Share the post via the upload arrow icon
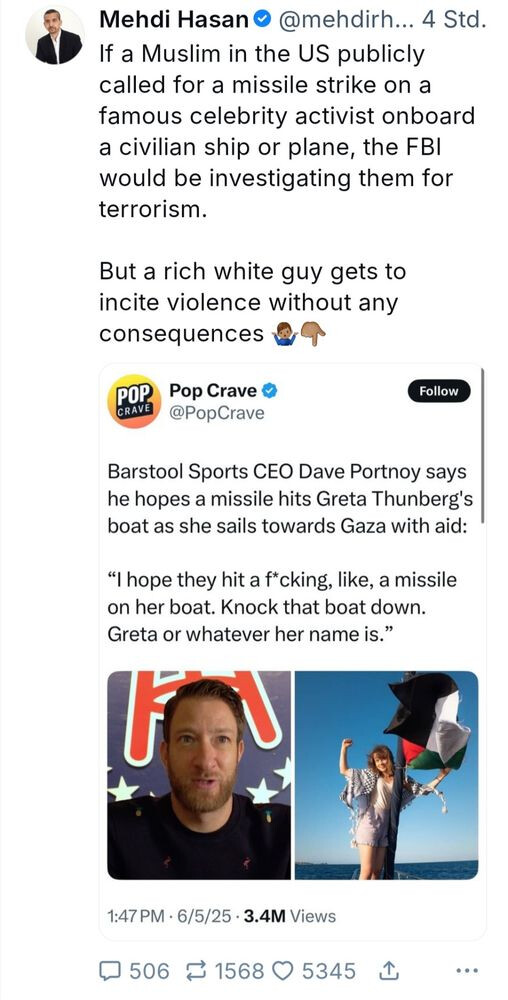 point(387,970)
